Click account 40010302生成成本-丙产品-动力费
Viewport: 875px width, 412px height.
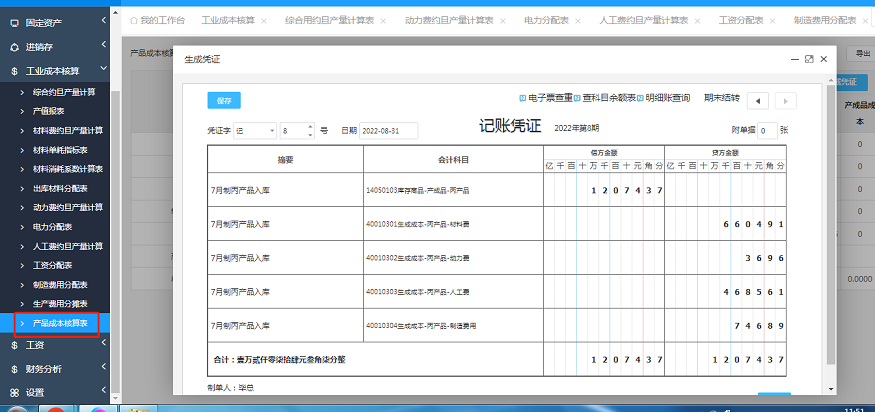tap(417, 258)
